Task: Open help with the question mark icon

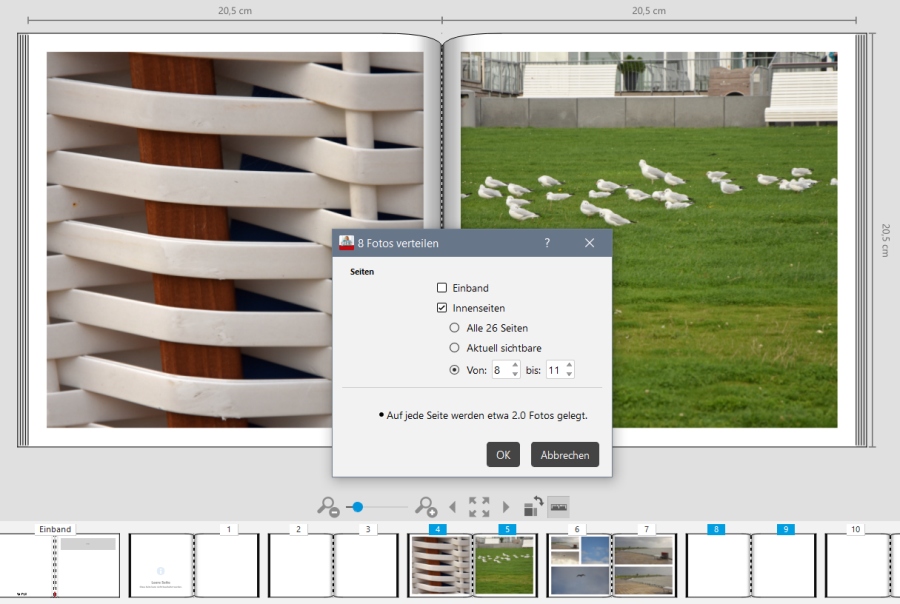Action: pyautogui.click(x=547, y=243)
